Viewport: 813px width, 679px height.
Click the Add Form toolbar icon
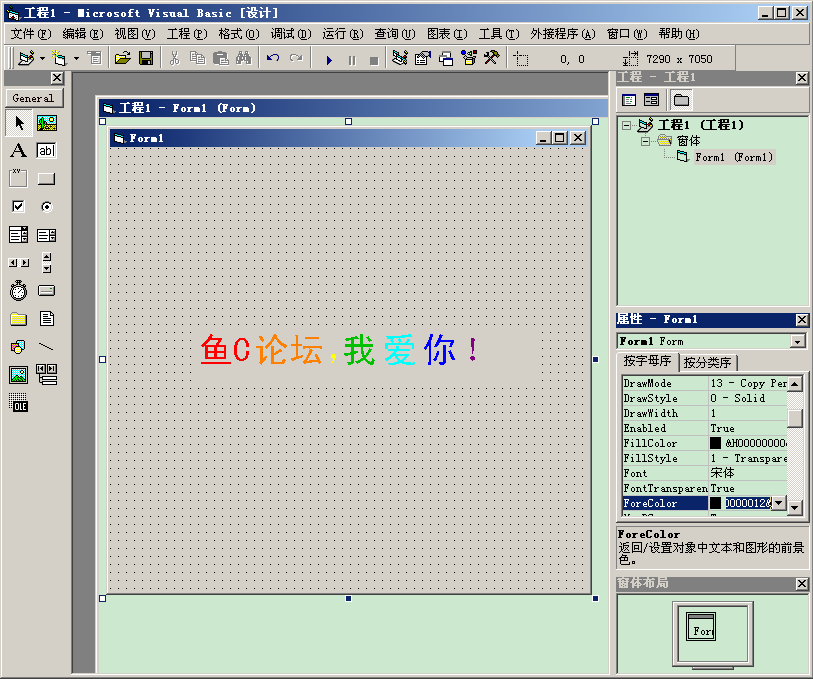click(60, 58)
